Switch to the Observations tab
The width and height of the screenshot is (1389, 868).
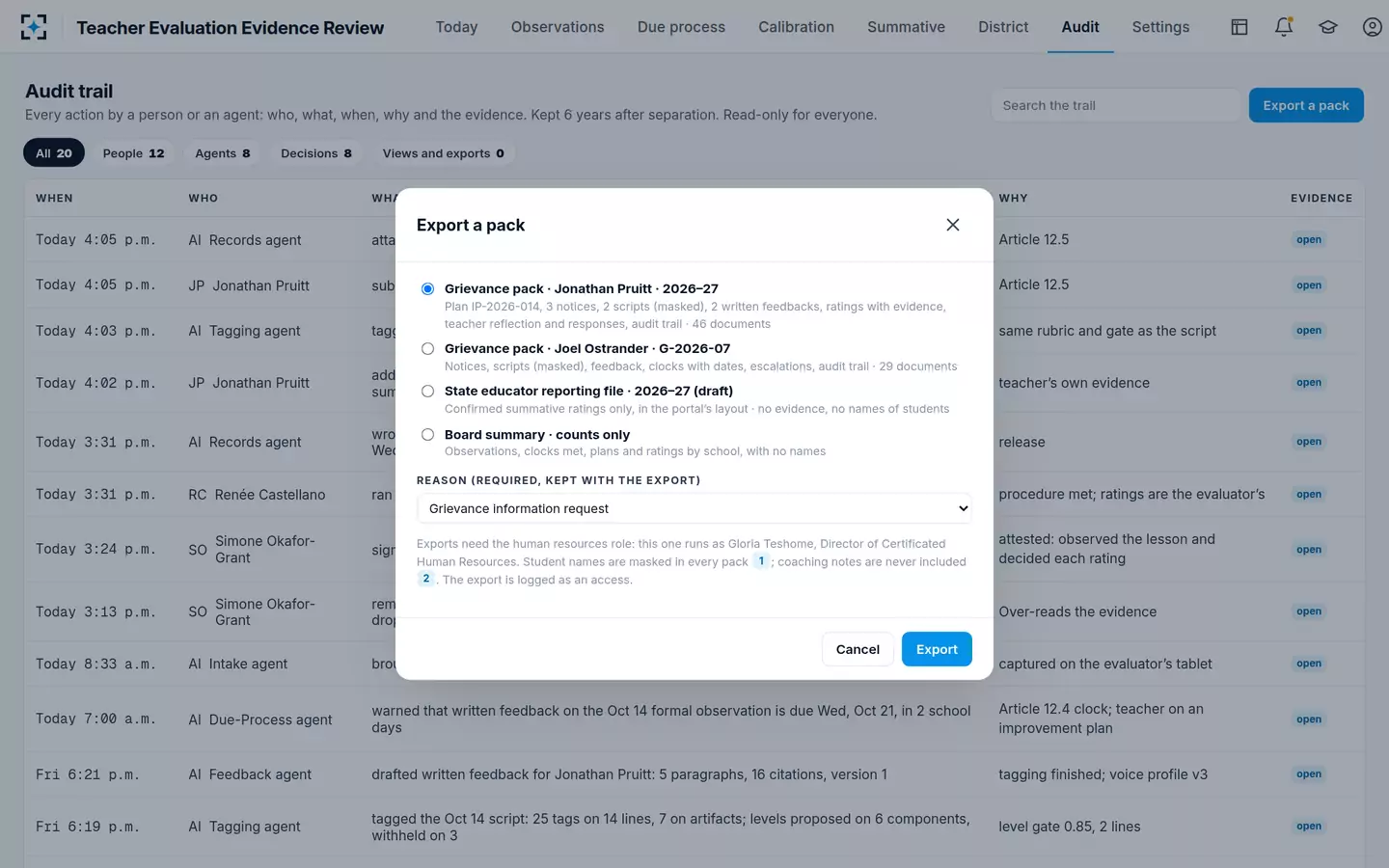tap(558, 27)
